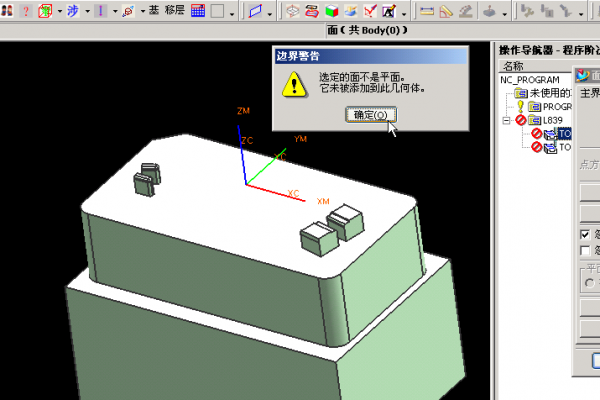This screenshot has width=600, height=400.
Task: Click 确定(O) in the 边界警告 dialog
Action: coord(370,115)
